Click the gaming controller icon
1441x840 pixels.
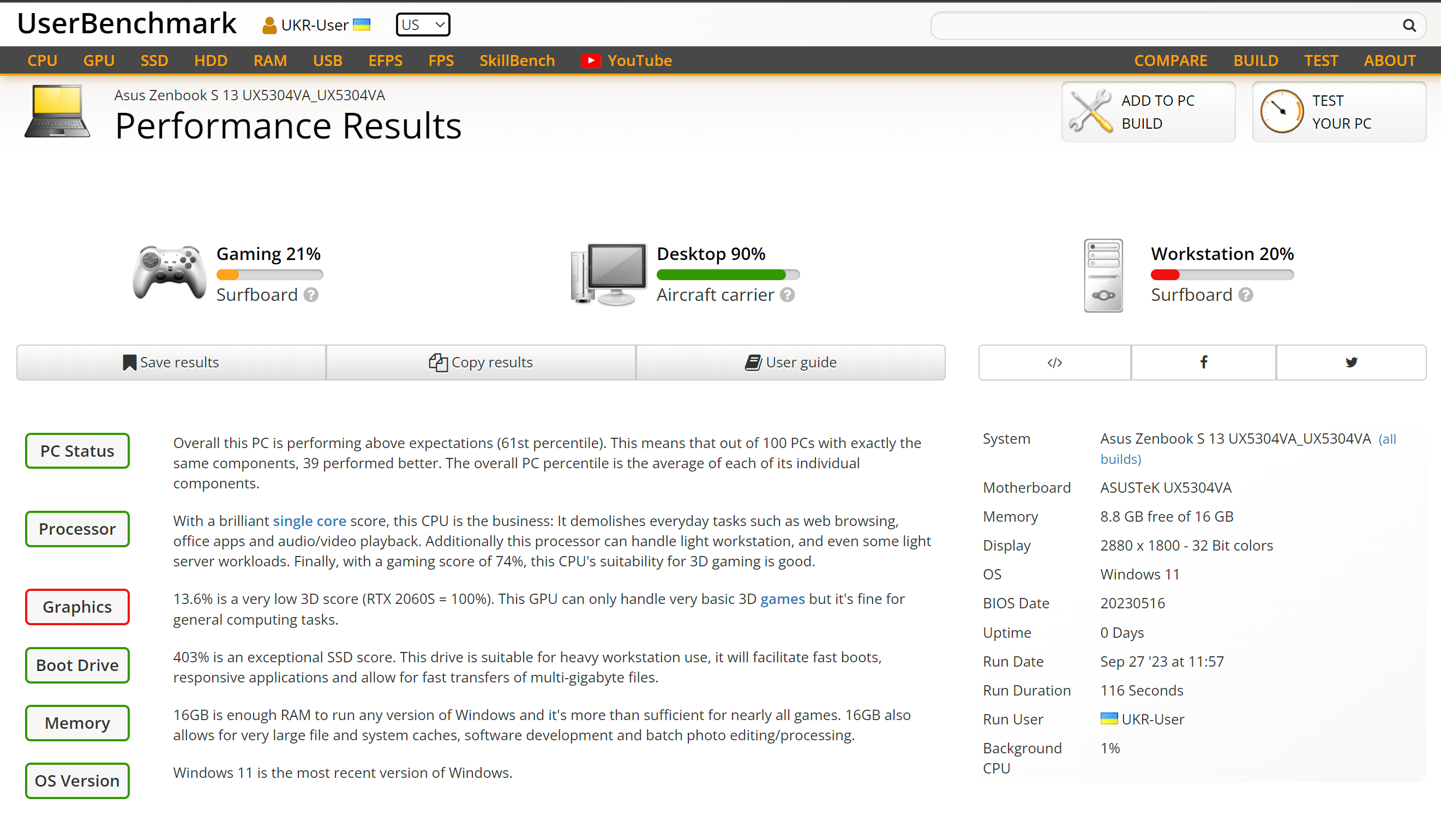[169, 273]
